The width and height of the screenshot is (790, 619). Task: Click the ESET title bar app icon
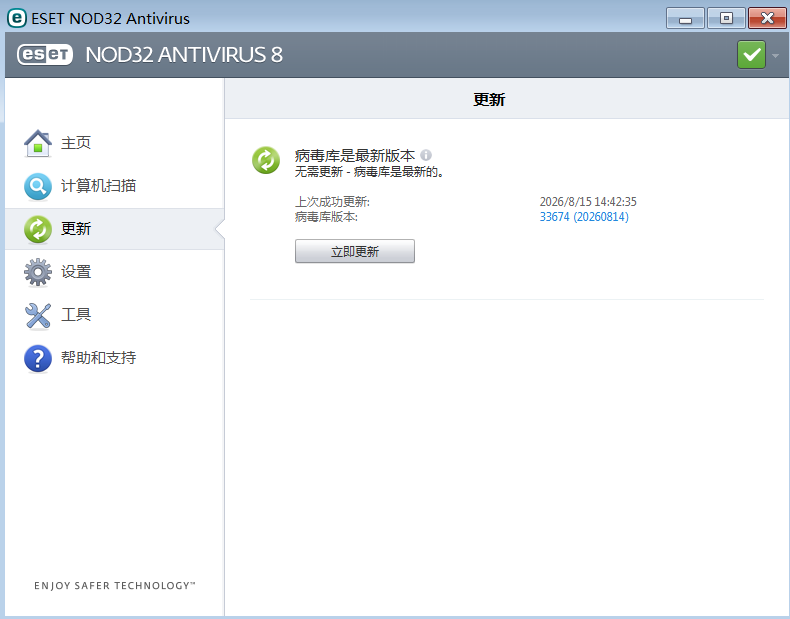(x=17, y=18)
